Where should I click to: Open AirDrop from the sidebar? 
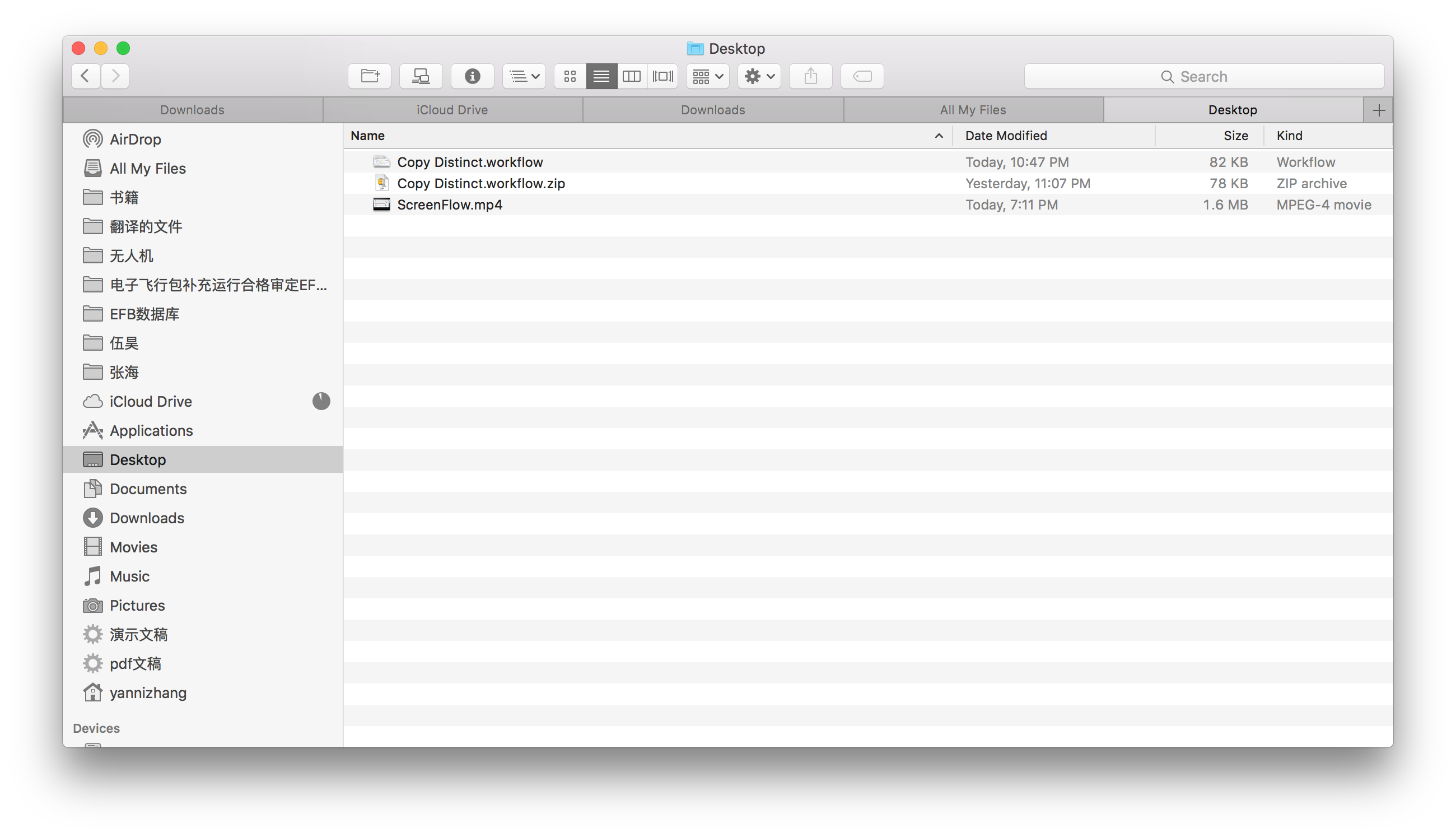135,139
